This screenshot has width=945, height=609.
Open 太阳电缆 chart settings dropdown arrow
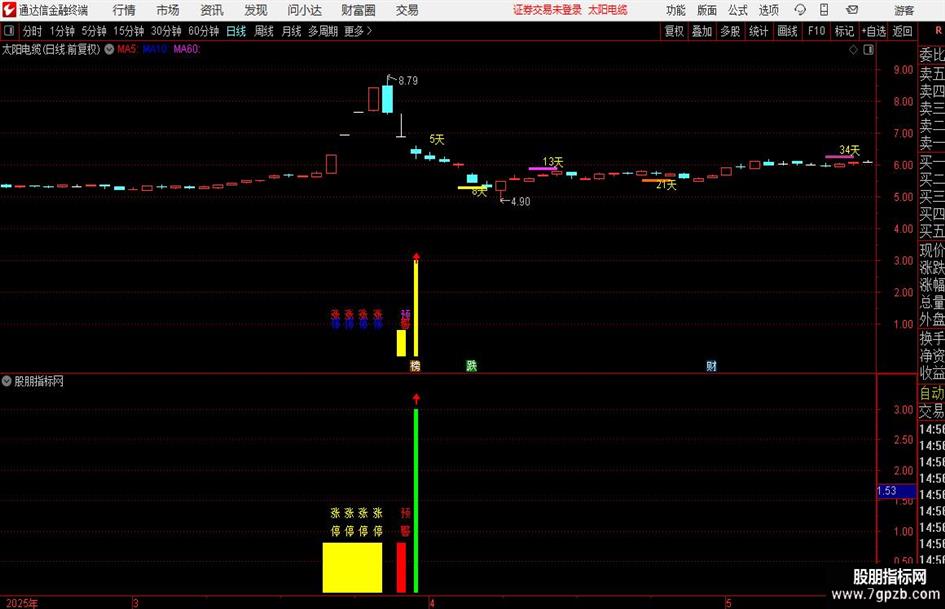coord(109,49)
